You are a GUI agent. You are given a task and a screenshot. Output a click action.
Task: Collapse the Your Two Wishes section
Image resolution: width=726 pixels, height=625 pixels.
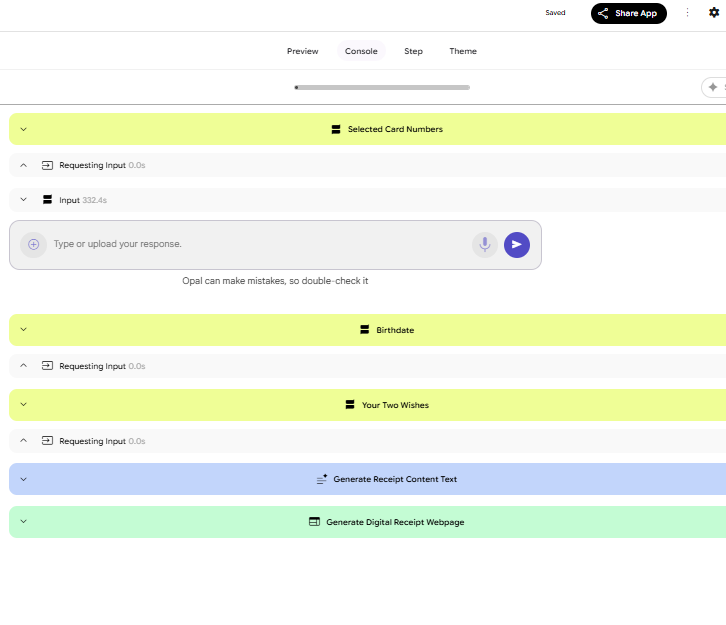tap(24, 405)
